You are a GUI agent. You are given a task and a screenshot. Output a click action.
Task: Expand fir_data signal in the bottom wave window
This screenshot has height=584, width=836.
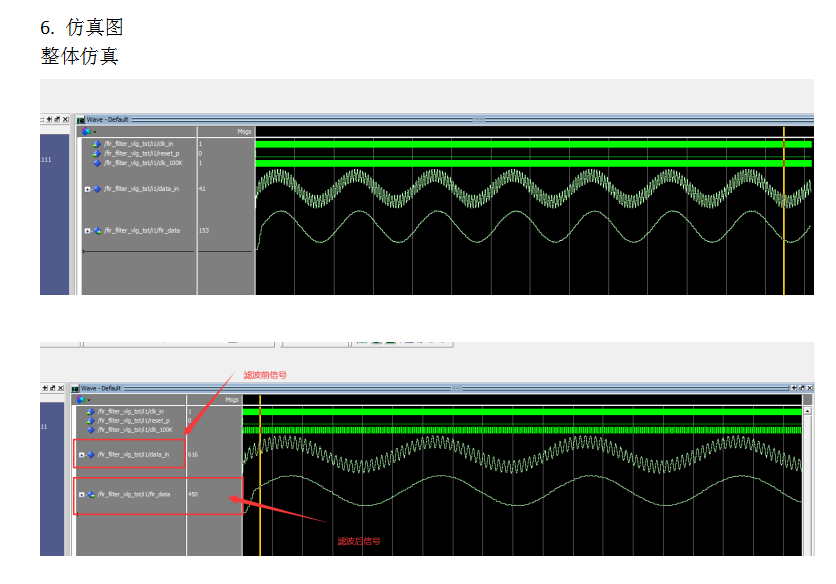81,494
